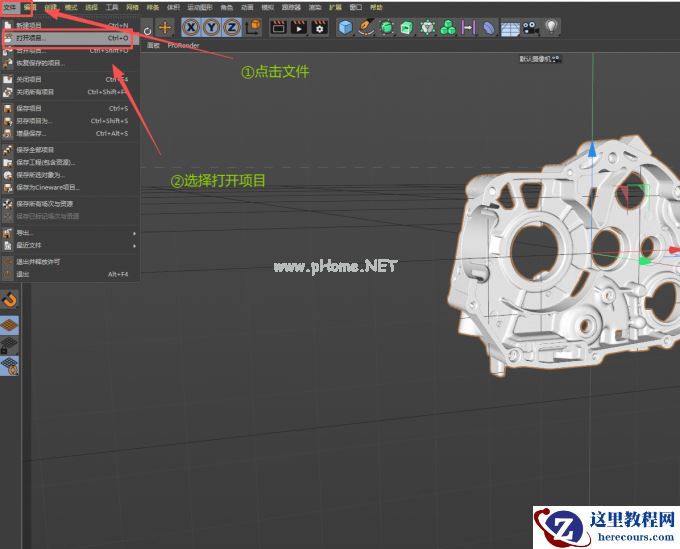Image resolution: width=680 pixels, height=549 pixels.
Task: Choose Close All Projects Ctrl+Shift+F4 entry
Action: [x=69, y=92]
